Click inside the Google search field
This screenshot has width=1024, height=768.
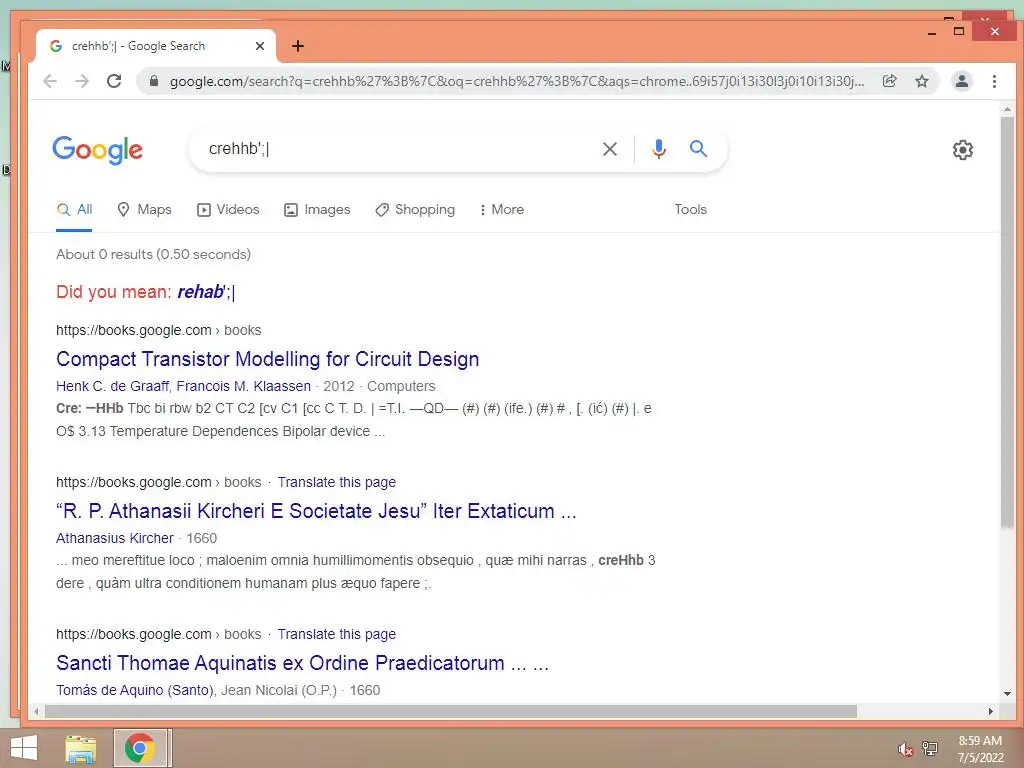[398, 149]
